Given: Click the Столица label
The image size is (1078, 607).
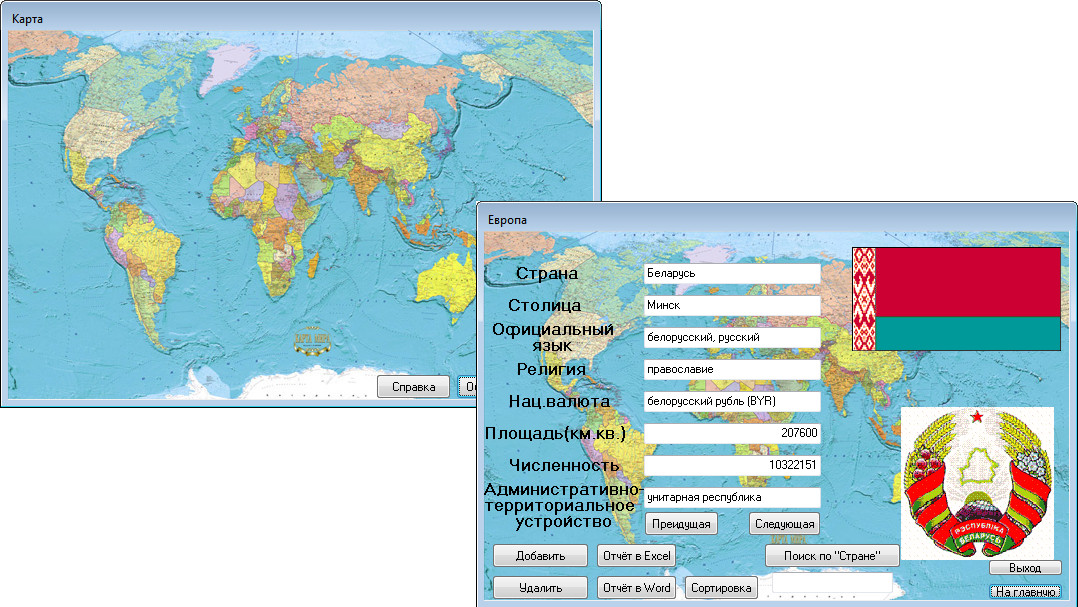Looking at the screenshot, I should 544,305.
